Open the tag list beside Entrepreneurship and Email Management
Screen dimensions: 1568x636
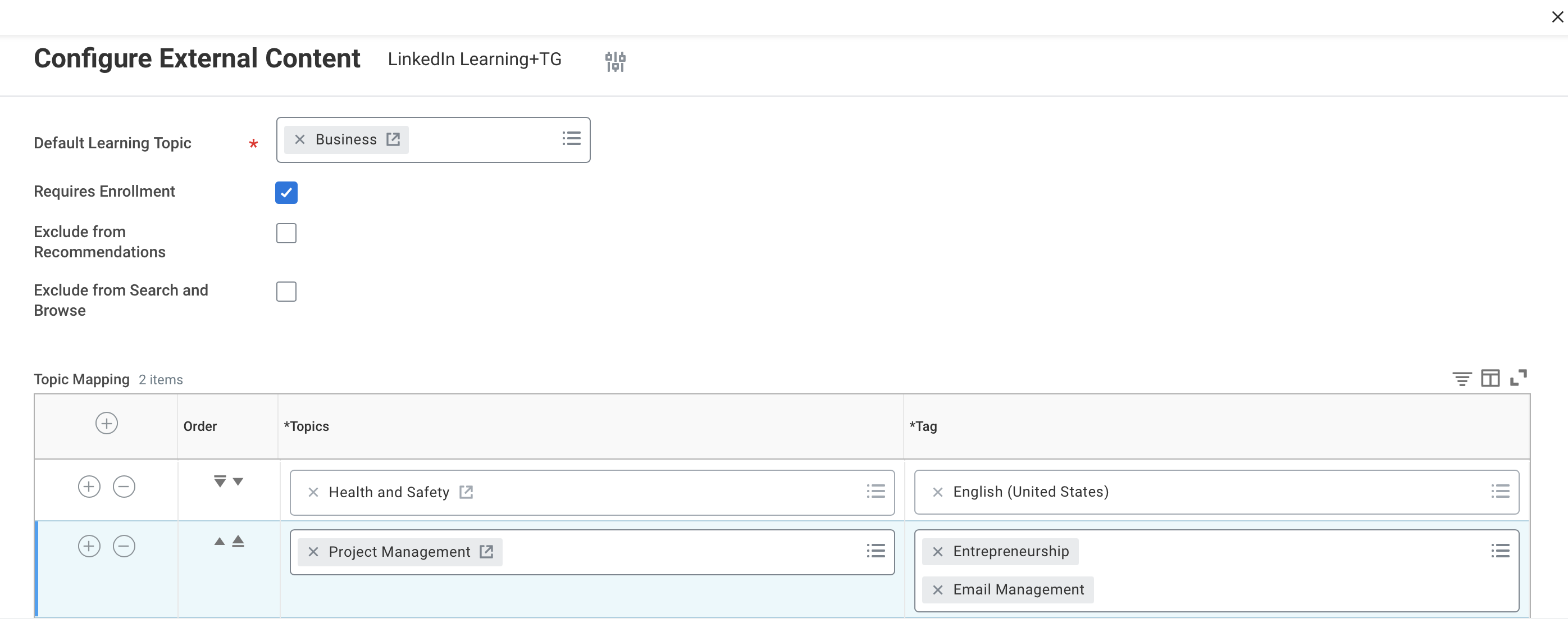click(x=1500, y=551)
